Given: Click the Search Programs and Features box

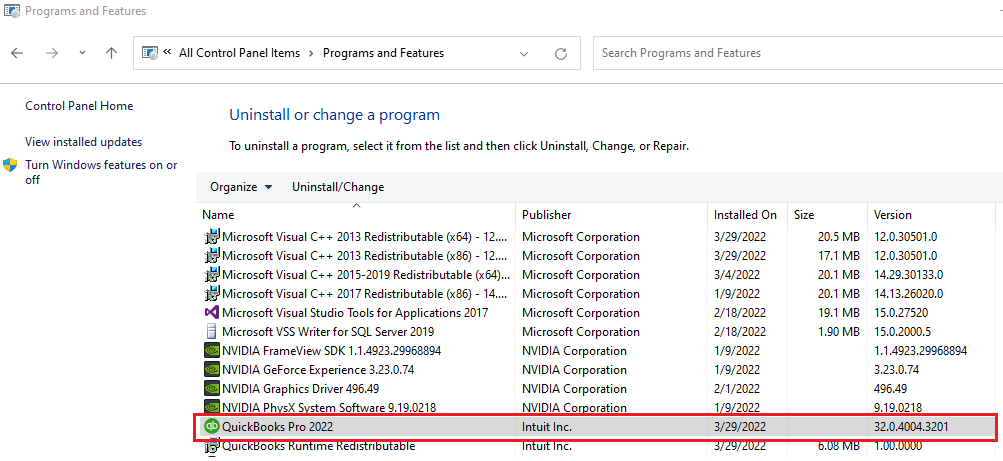Looking at the screenshot, I should [798, 53].
